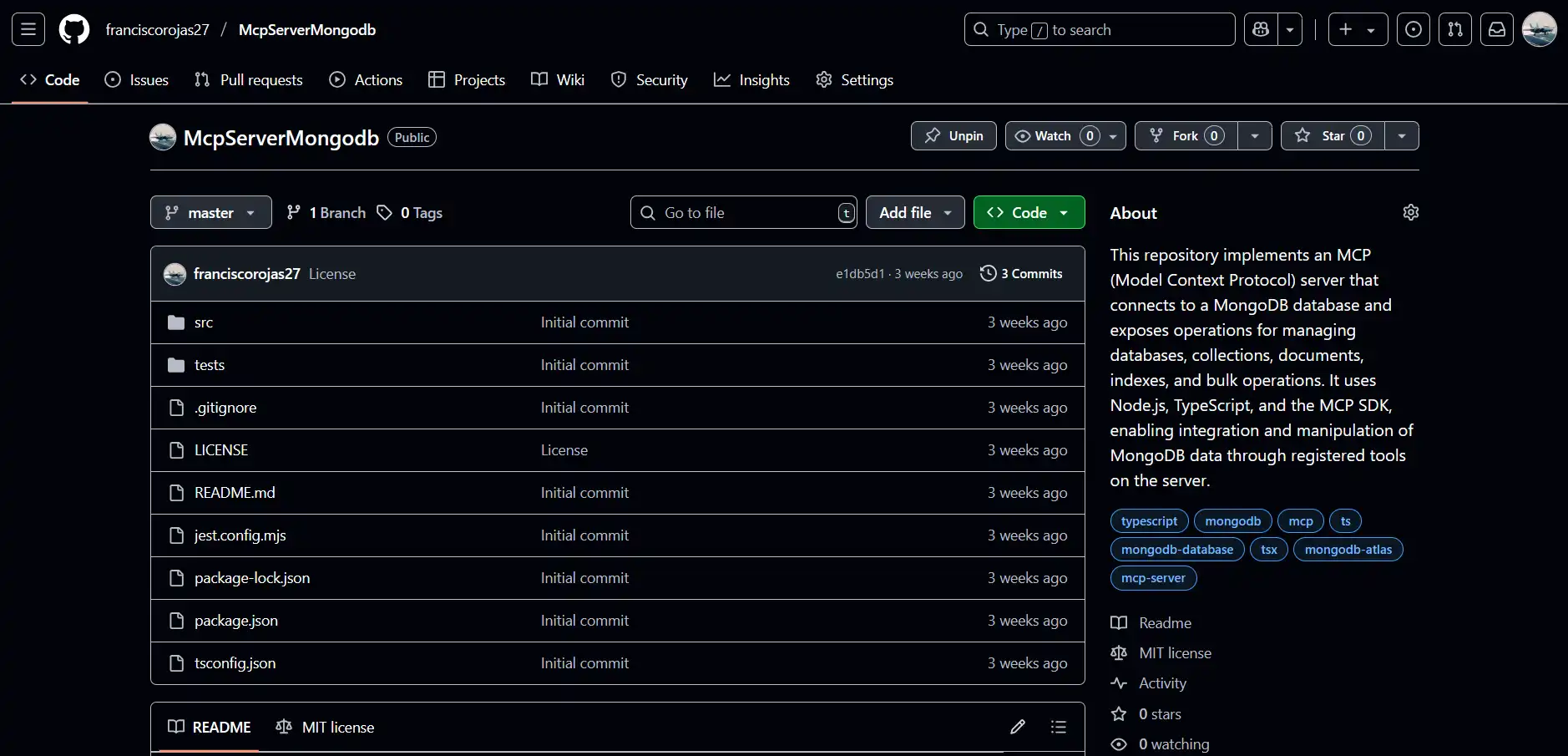The width and height of the screenshot is (1568, 756).
Task: Unpin the repository
Action: [x=953, y=136]
